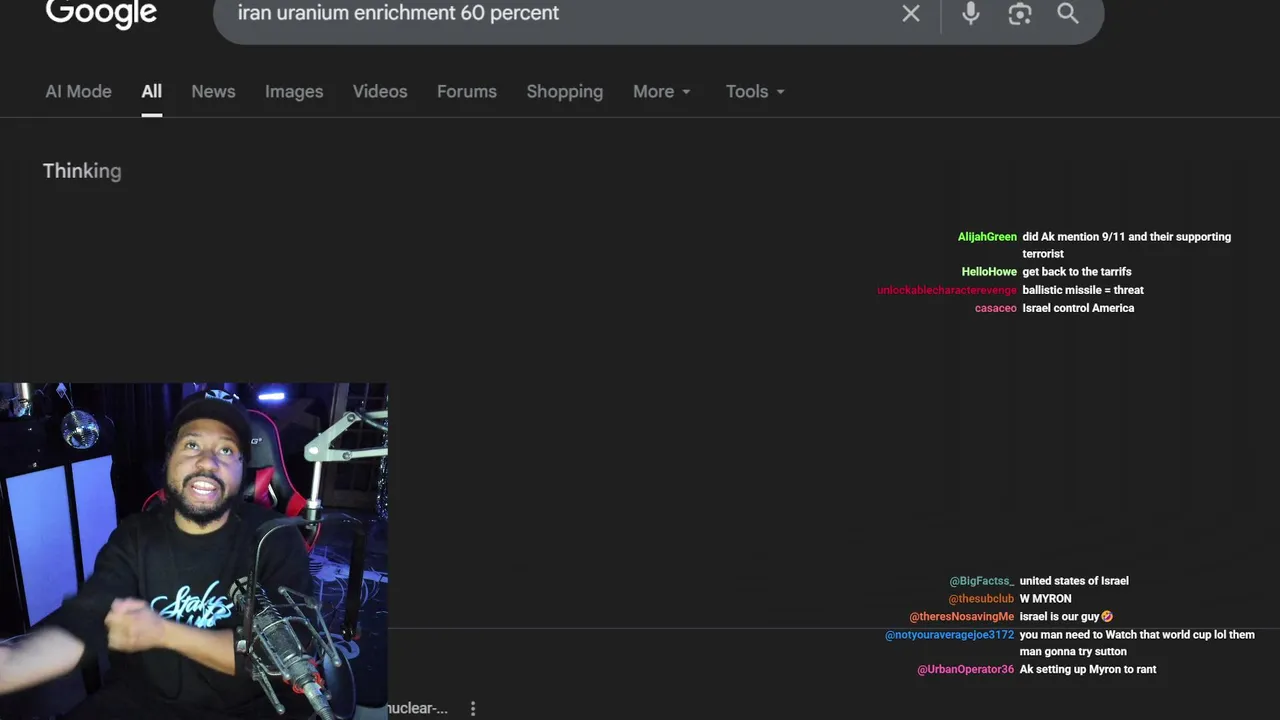Click chat username @notyouraveragejoe3172

tap(949, 635)
